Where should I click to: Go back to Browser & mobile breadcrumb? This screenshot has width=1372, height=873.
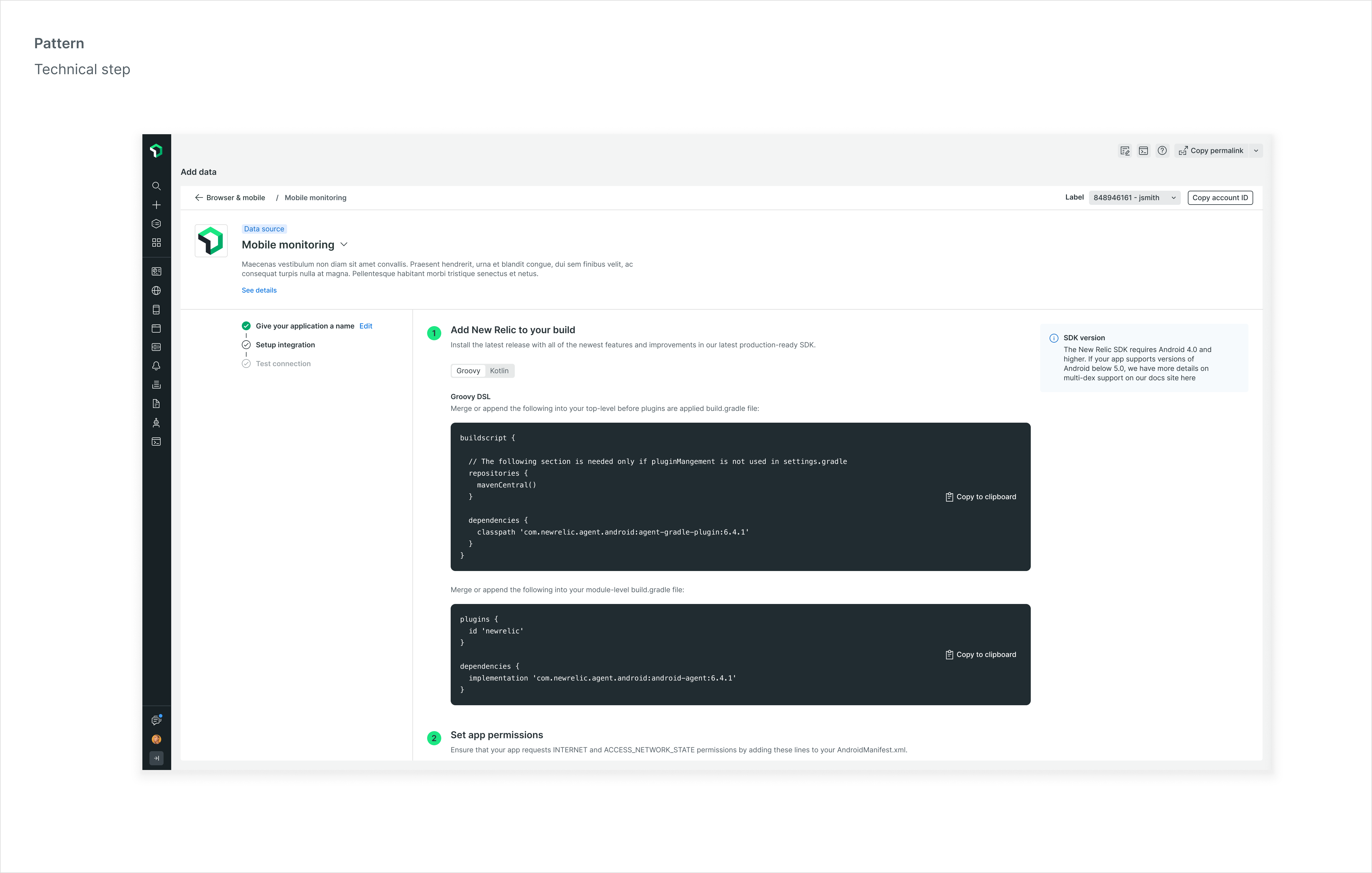pyautogui.click(x=230, y=198)
